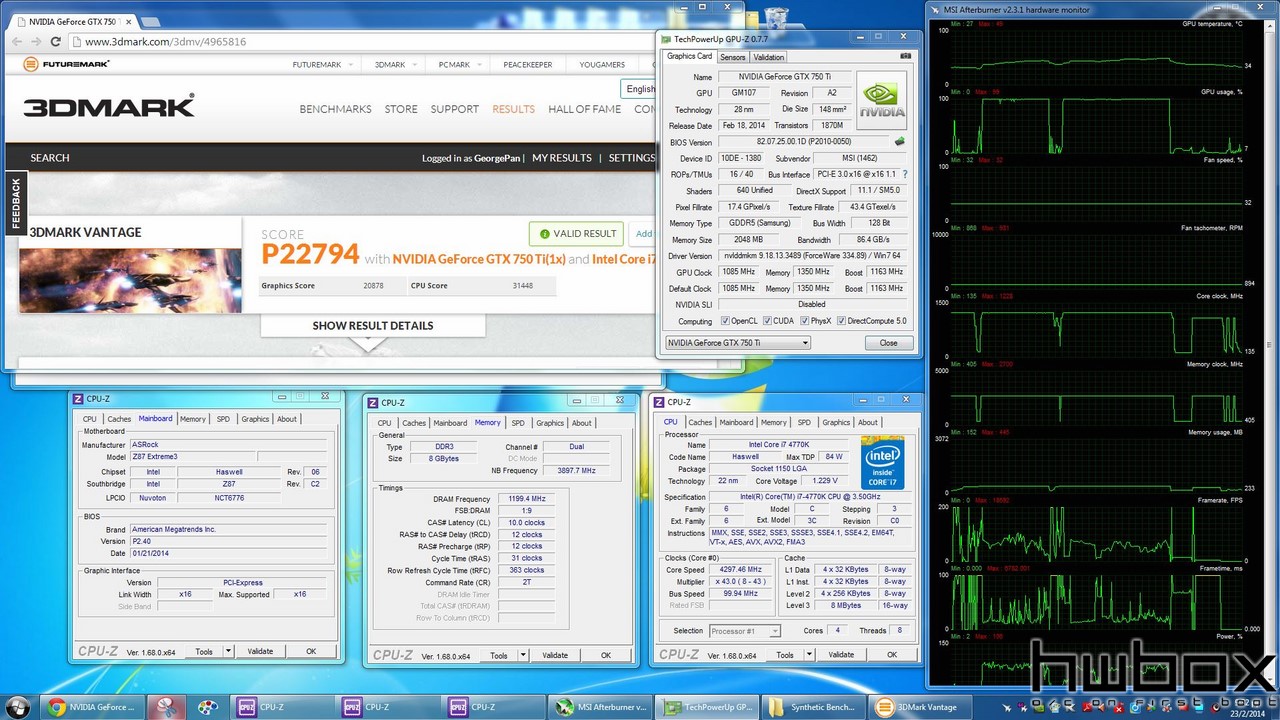This screenshot has height=720, width=1280.
Task: Open the GPU-Z screenshot camera icon
Action: coord(905,57)
